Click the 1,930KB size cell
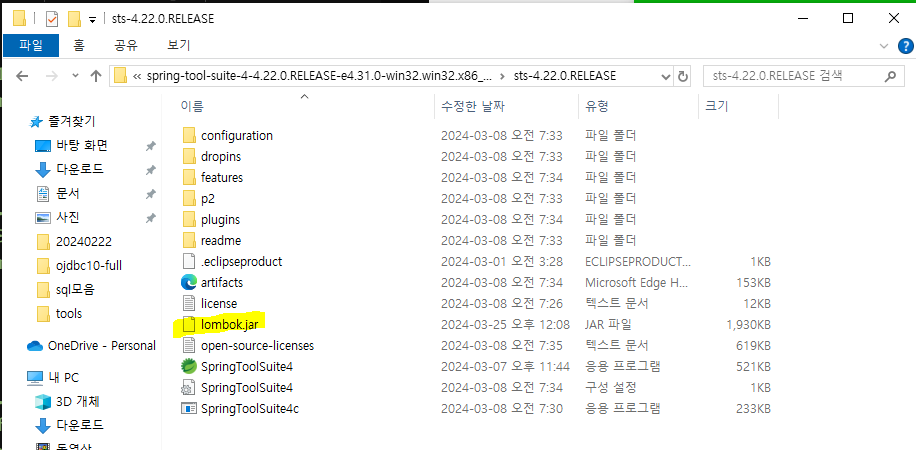The width and height of the screenshot is (916, 450). 747,324
